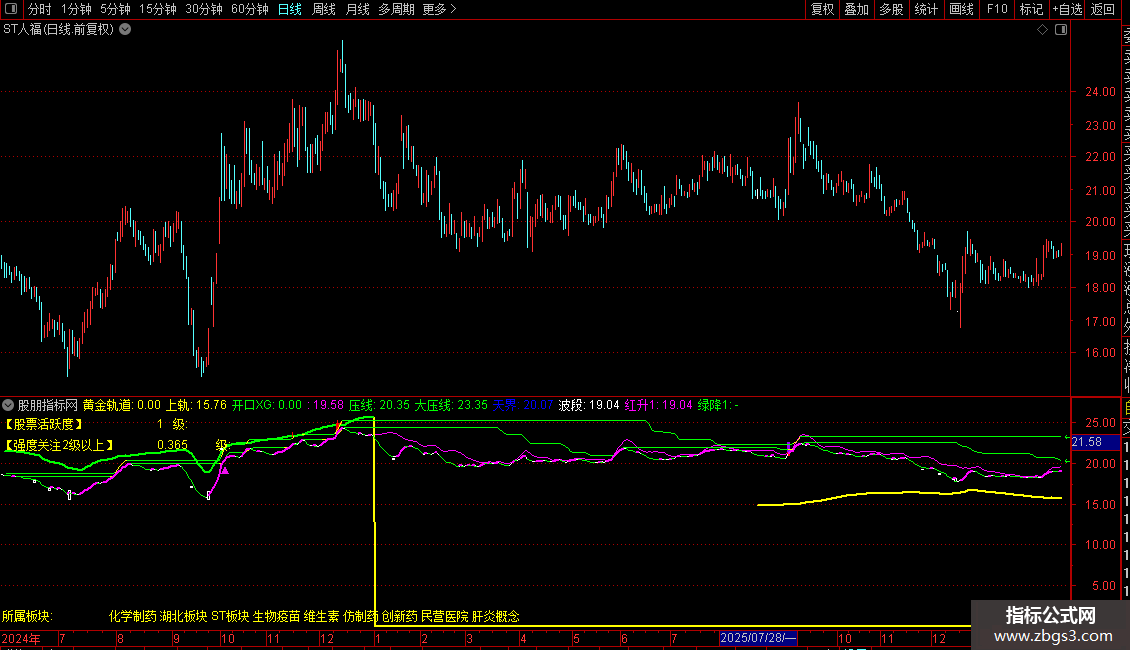Expand the 更多 periods menu

tap(440, 9)
